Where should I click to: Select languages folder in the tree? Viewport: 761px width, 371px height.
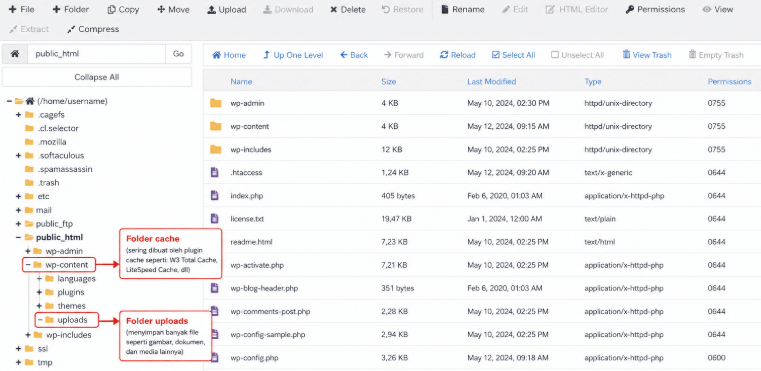coord(76,279)
